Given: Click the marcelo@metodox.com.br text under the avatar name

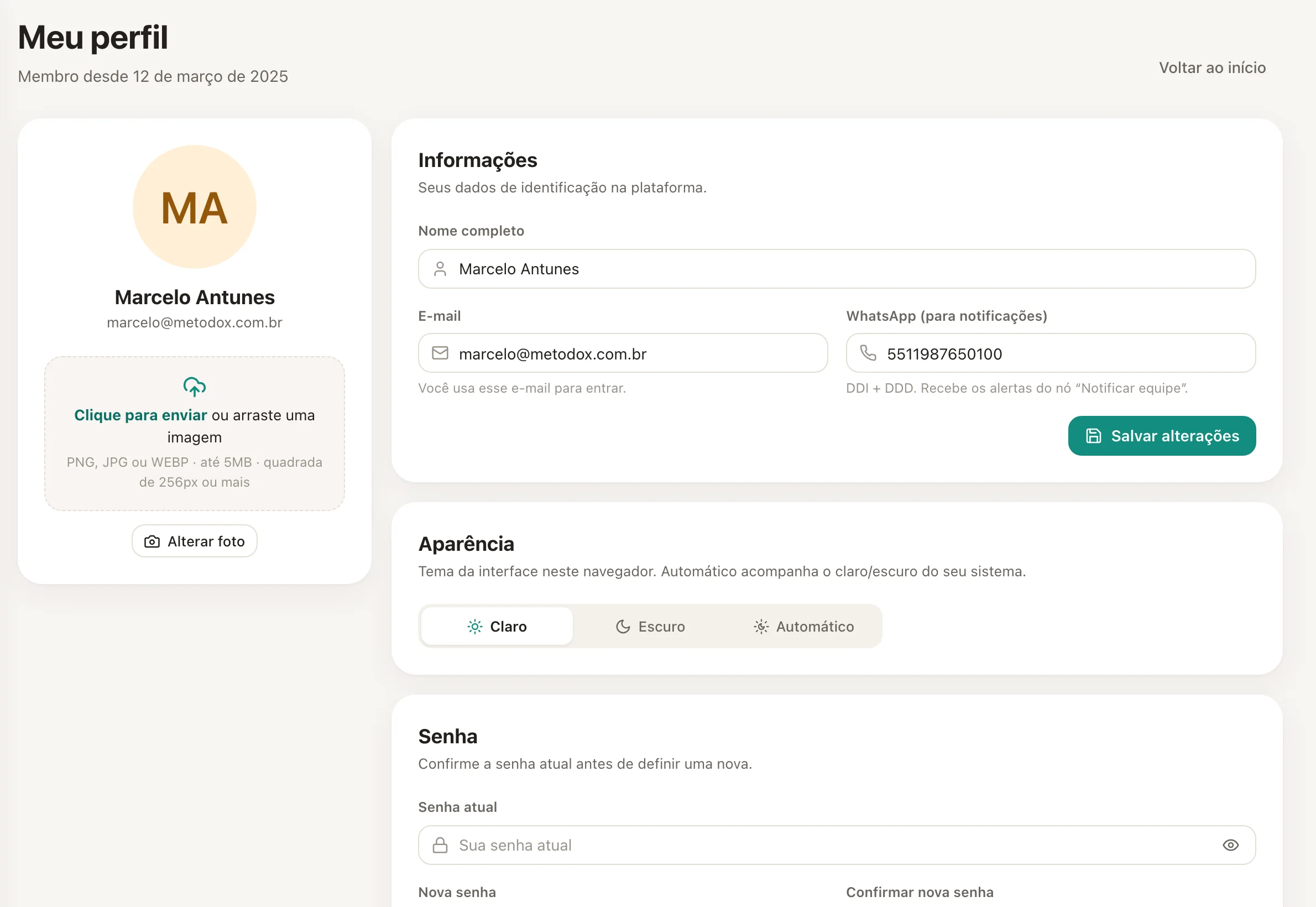Looking at the screenshot, I should tap(194, 322).
